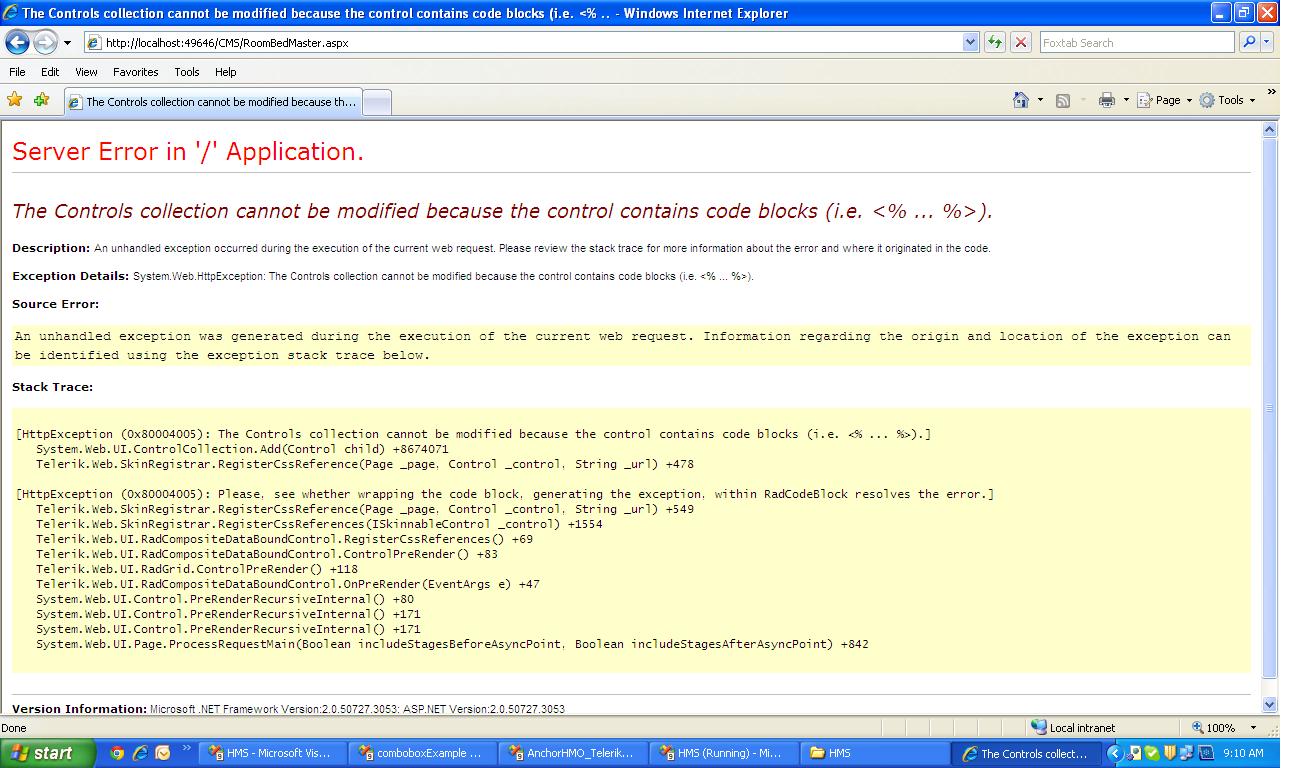Viewport: 1304px width, 768px height.
Task: Click the address bar URL field
Action: click(x=521, y=43)
